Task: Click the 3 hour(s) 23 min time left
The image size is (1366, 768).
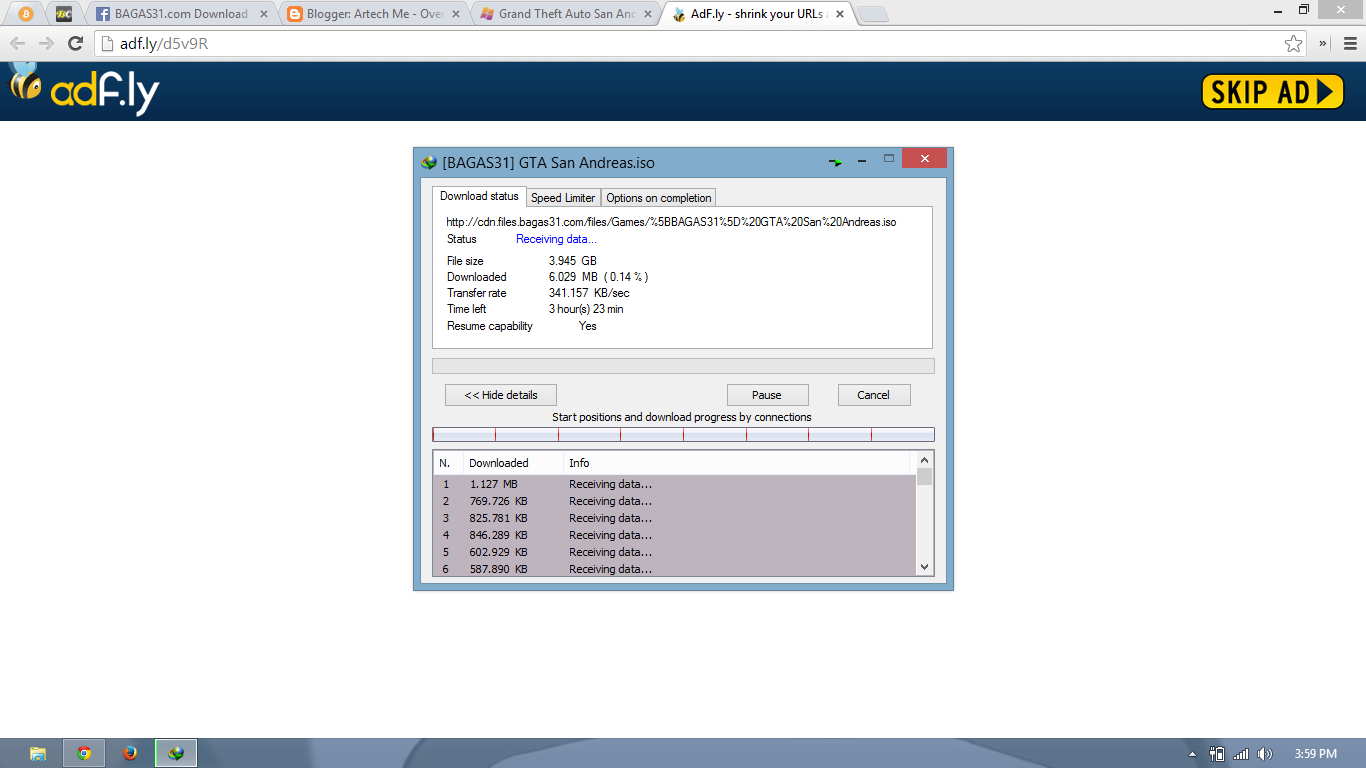Action: click(x=586, y=309)
